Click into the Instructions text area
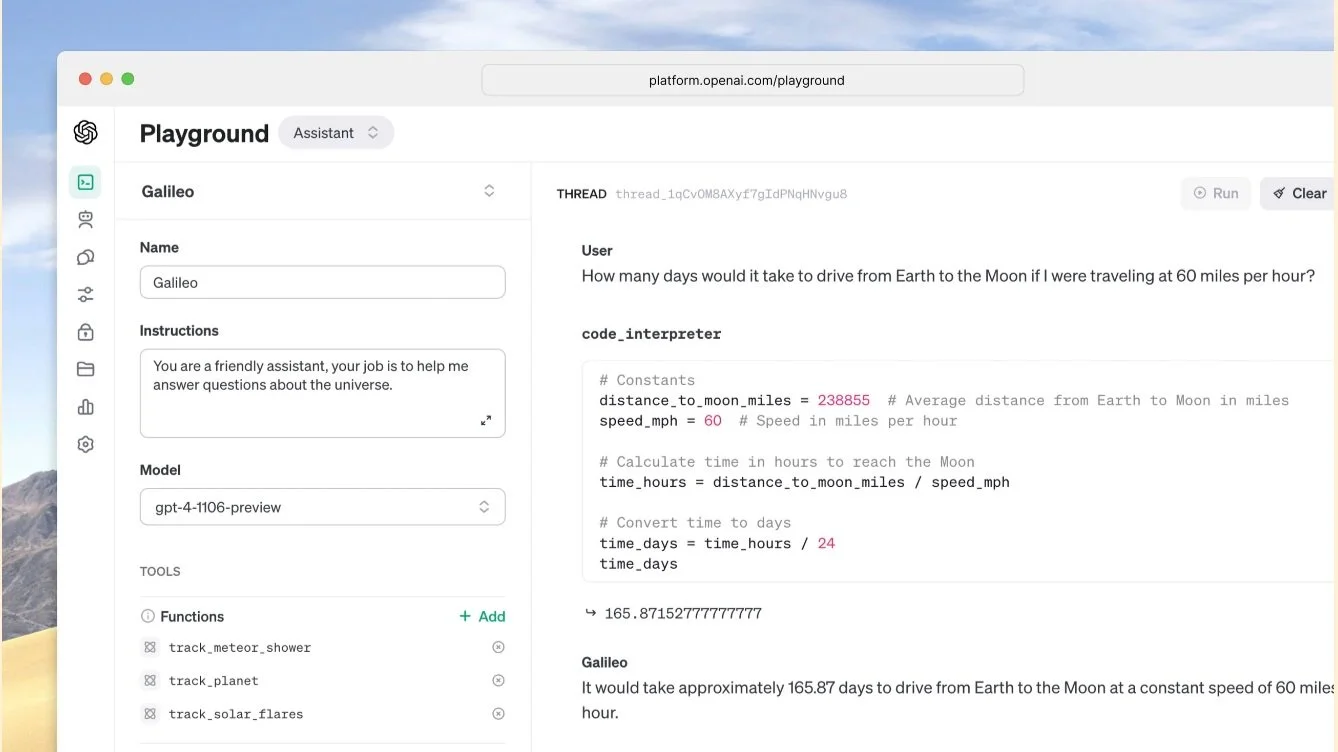 tap(322, 393)
